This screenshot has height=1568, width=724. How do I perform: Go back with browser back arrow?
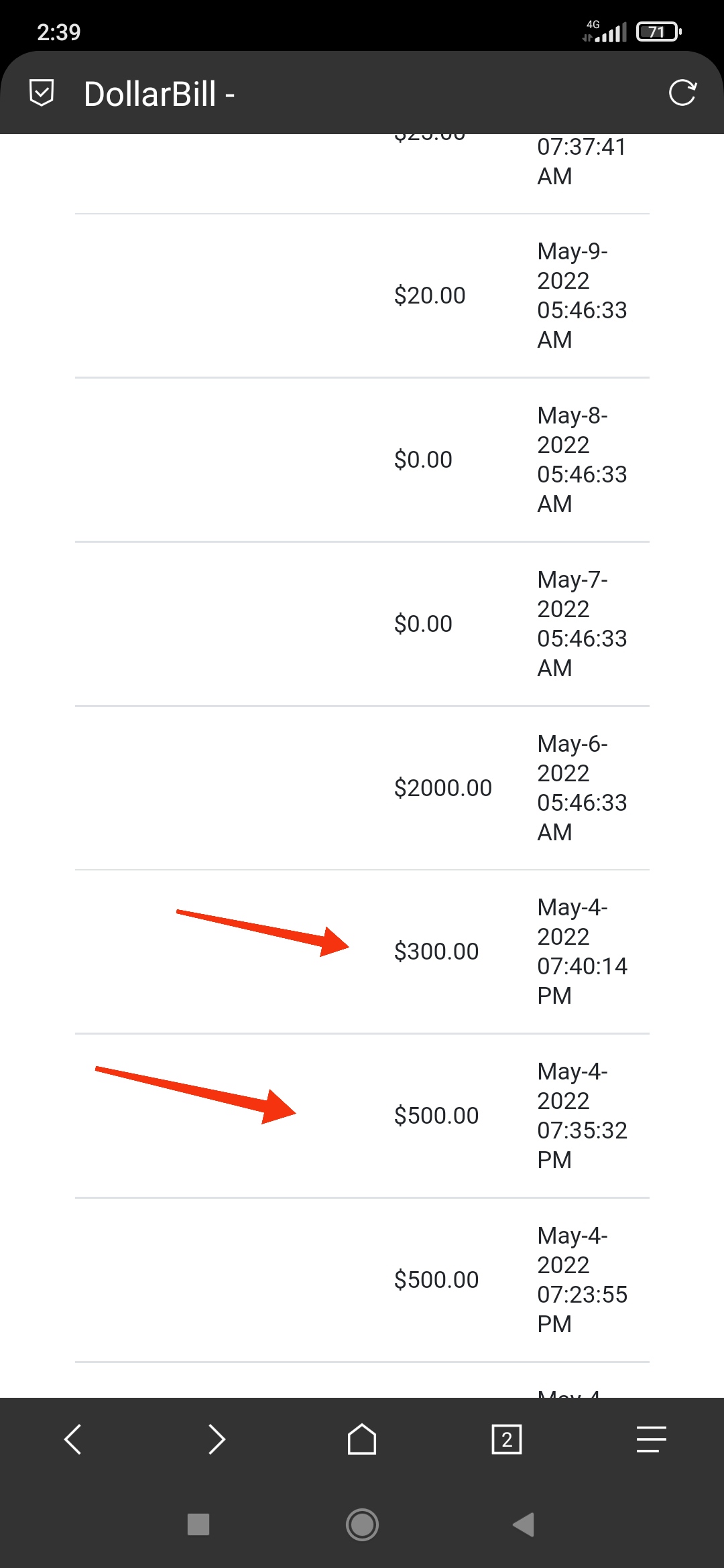coord(72,1439)
